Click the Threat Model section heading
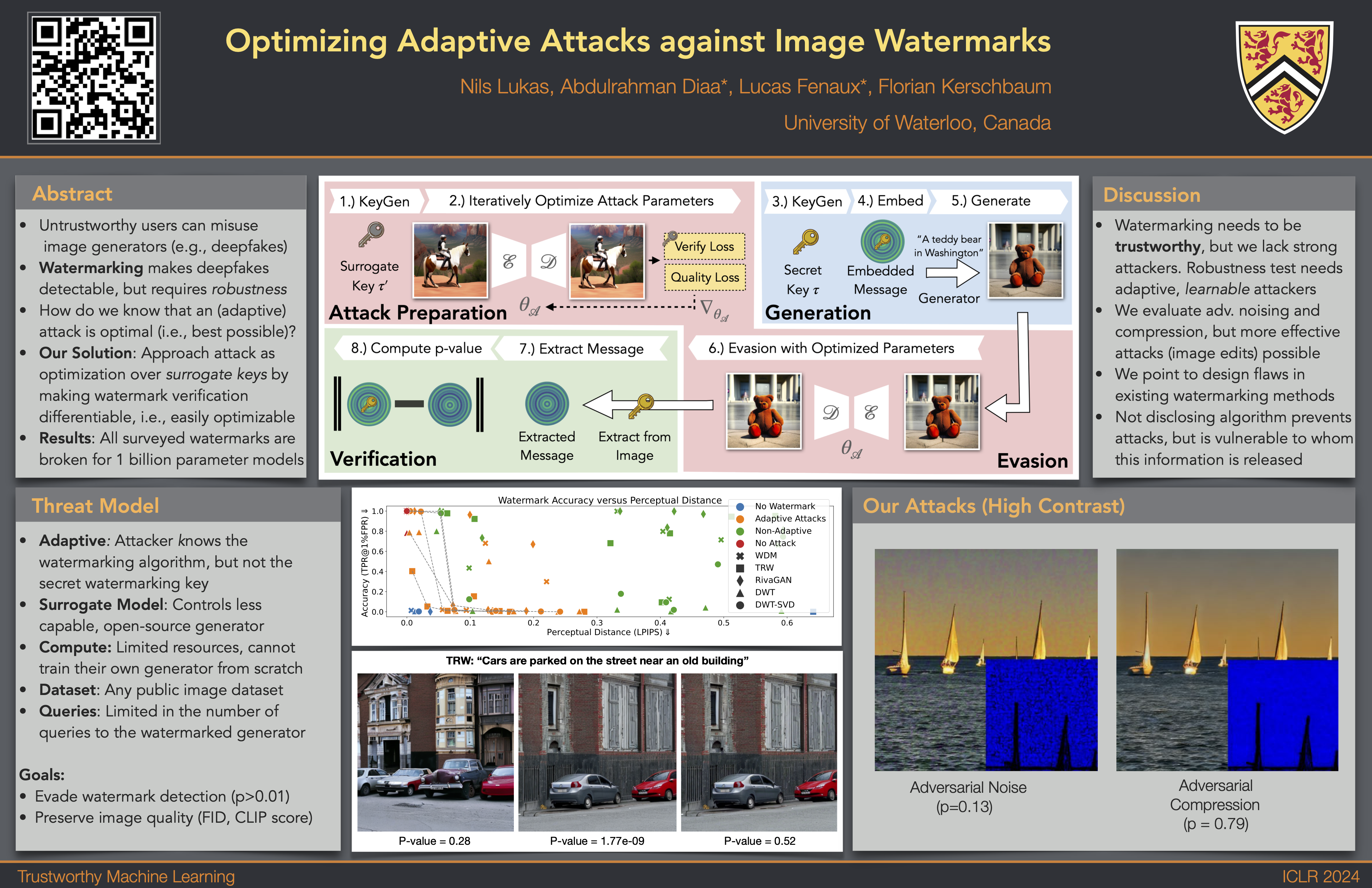The image size is (1372, 888). [95, 506]
